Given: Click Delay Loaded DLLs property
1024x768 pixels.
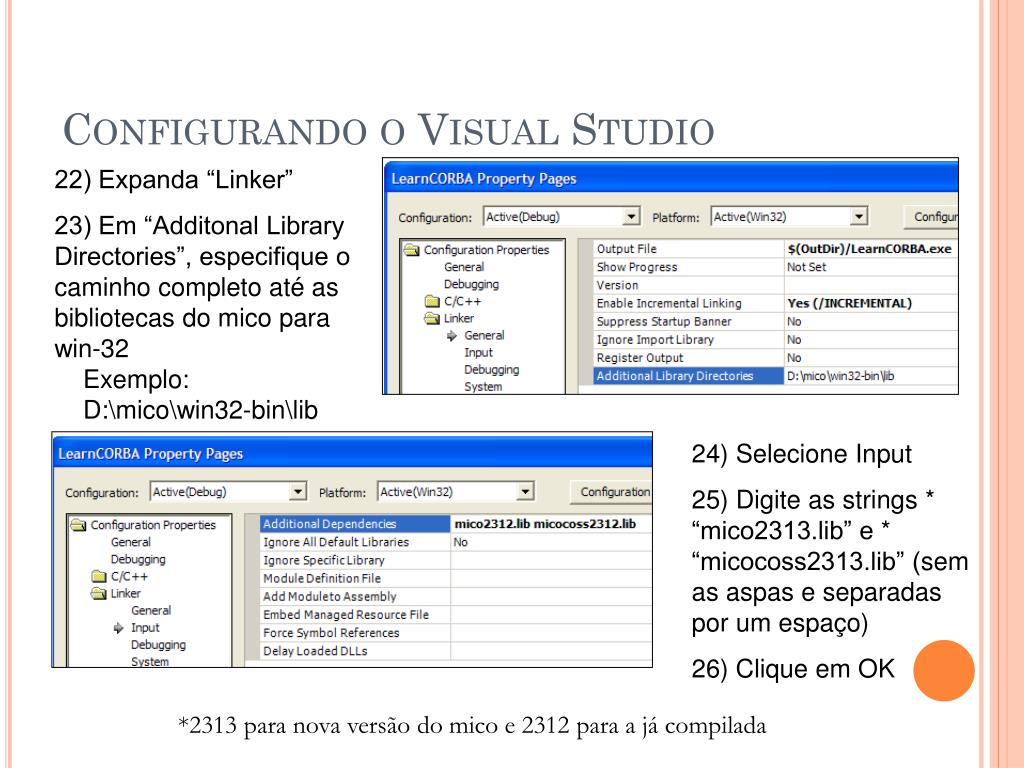Looking at the screenshot, I should point(355,651).
